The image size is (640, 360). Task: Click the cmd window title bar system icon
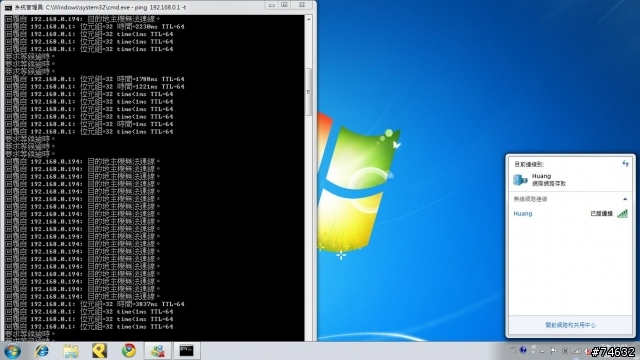(x=8, y=7)
